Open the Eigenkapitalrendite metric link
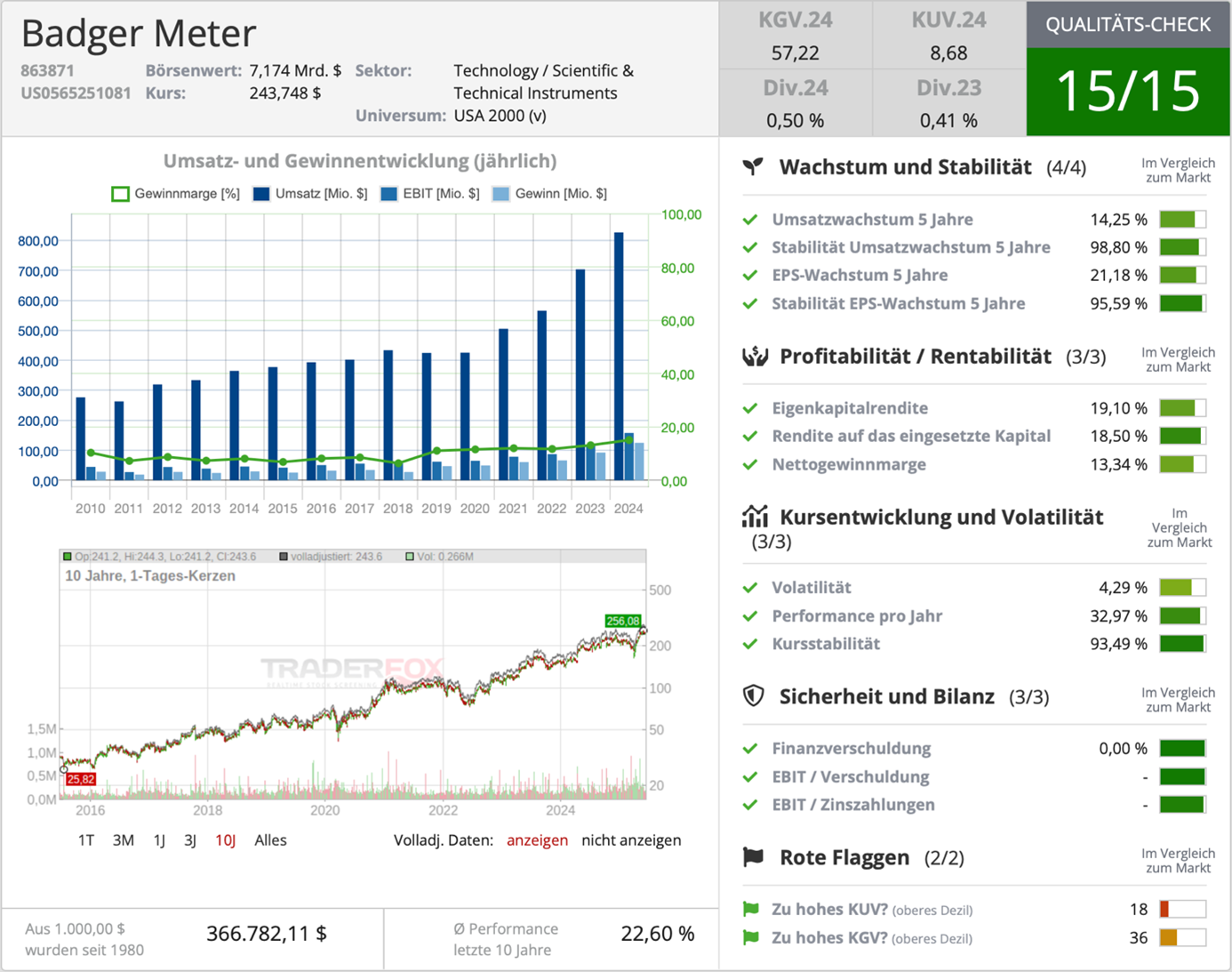 point(850,408)
